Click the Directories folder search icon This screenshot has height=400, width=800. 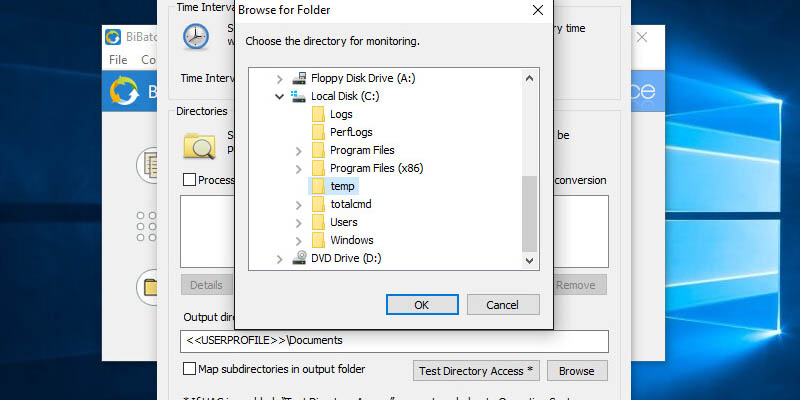click(198, 145)
